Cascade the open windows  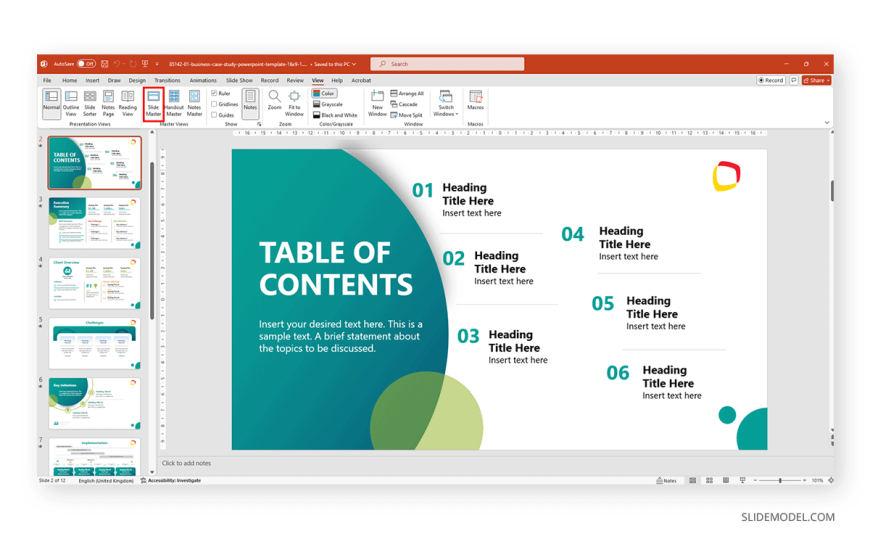404,104
